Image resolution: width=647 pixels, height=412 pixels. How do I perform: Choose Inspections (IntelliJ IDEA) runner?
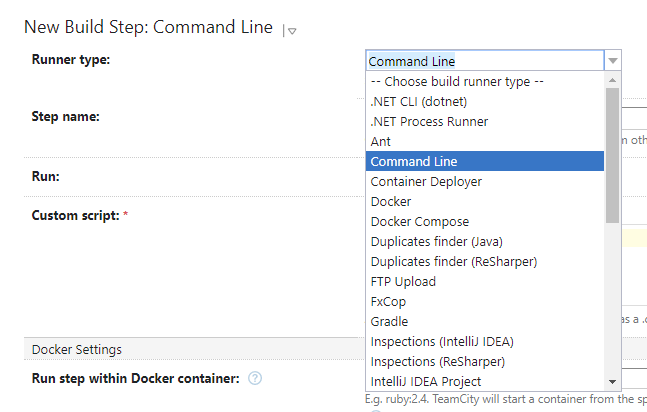441,341
